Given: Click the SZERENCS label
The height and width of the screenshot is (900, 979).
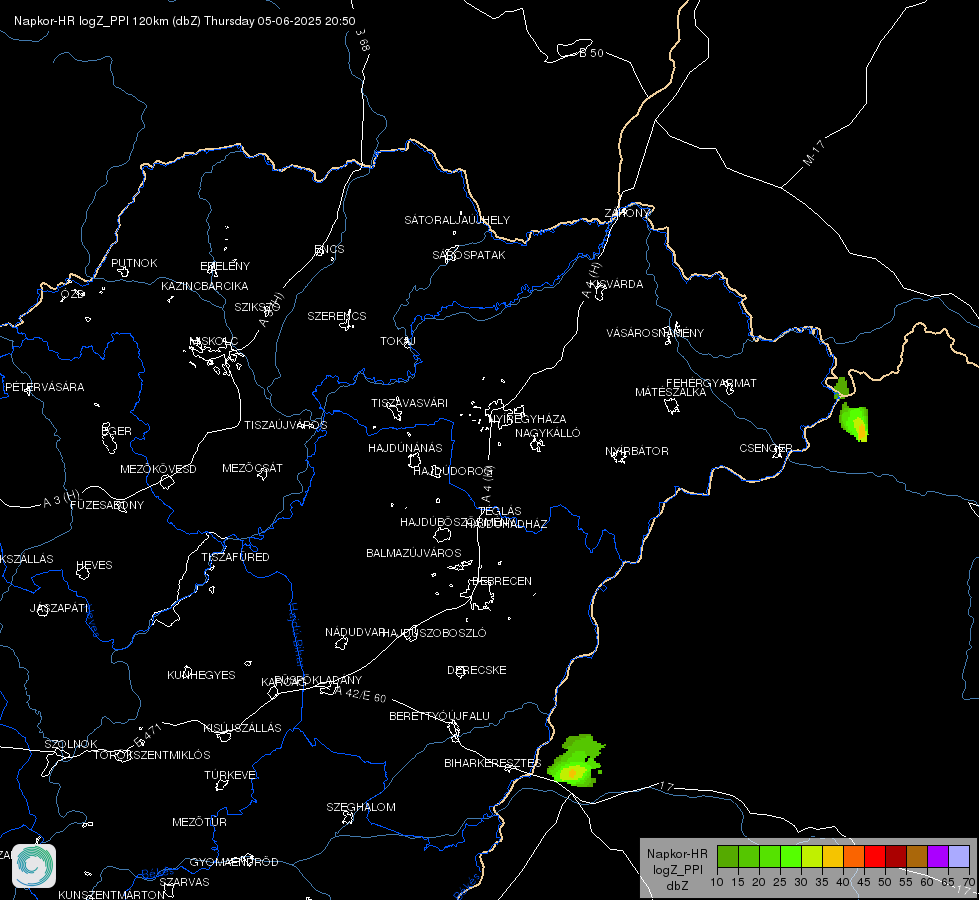Looking at the screenshot, I should 337,316.
